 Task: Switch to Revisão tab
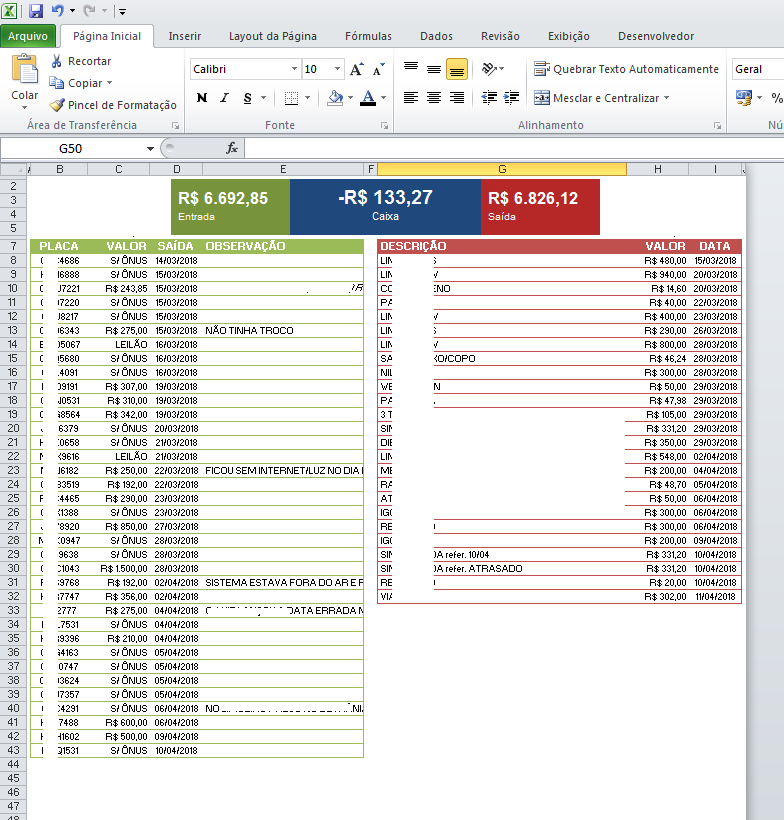[x=500, y=36]
